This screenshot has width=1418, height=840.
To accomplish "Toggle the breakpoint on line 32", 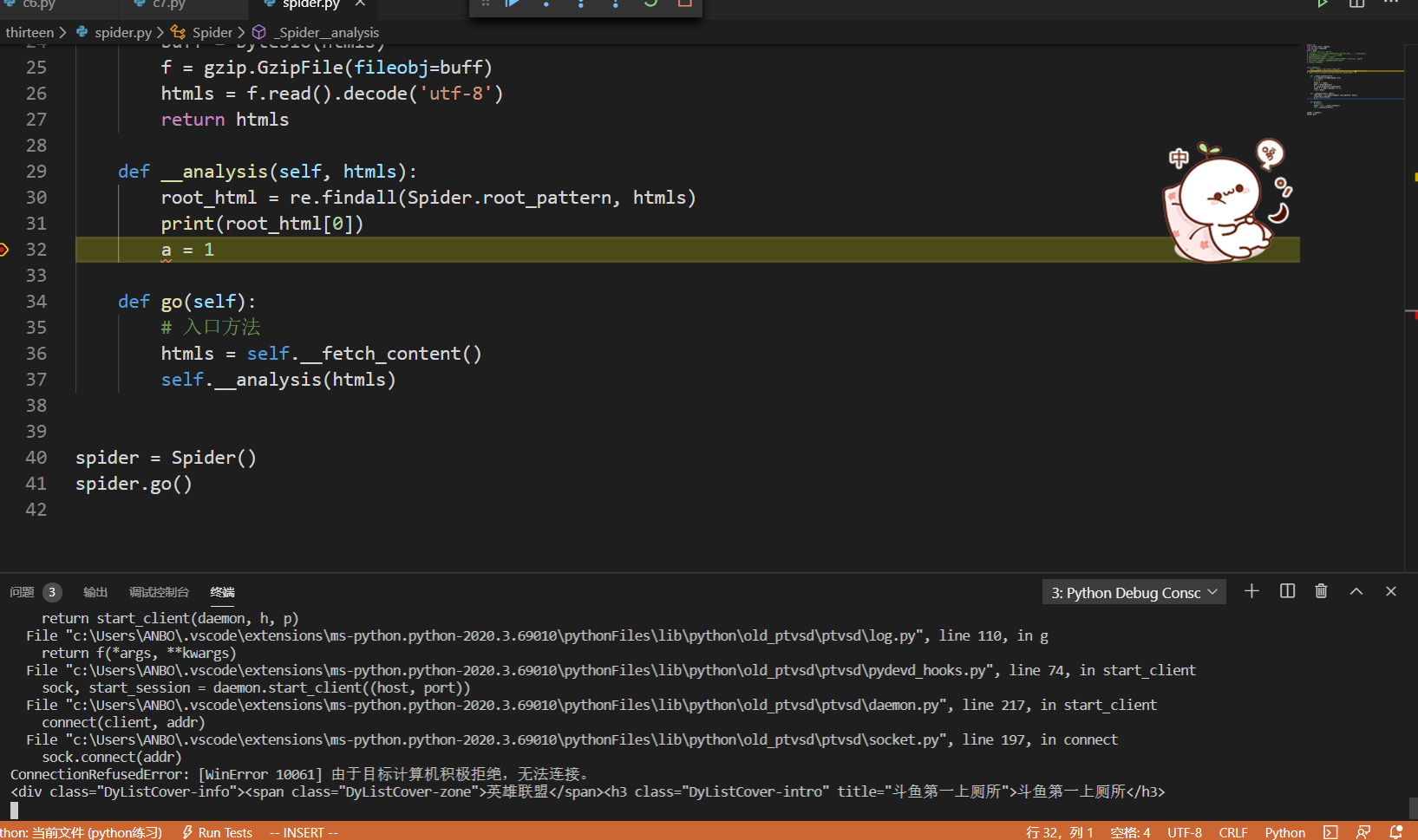I will click(4, 250).
